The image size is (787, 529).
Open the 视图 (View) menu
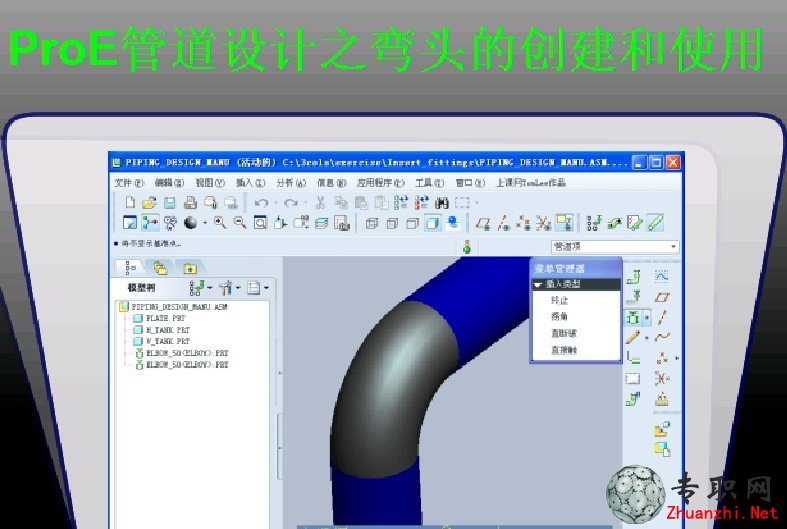[210, 183]
